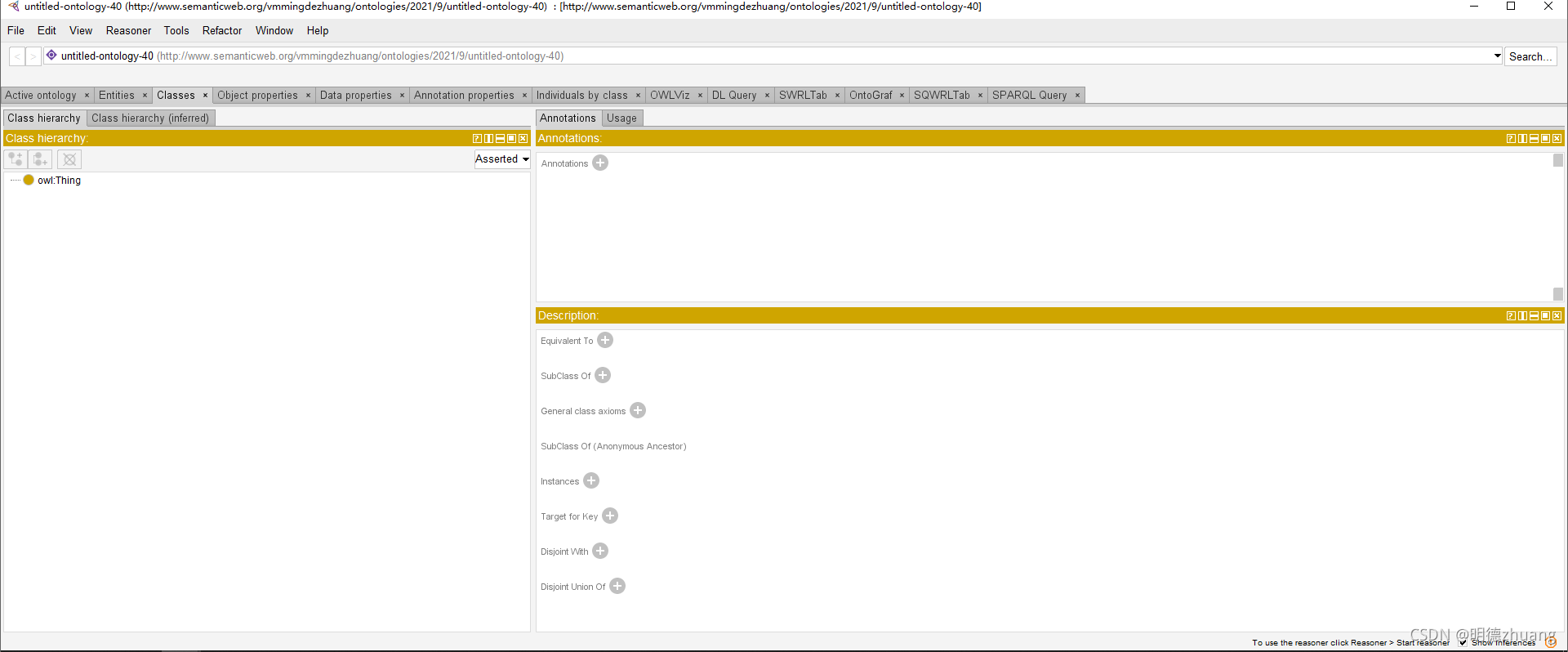Click the Annotations panel scrollbar
Viewport: 1568px width, 652px height.
[1557, 226]
